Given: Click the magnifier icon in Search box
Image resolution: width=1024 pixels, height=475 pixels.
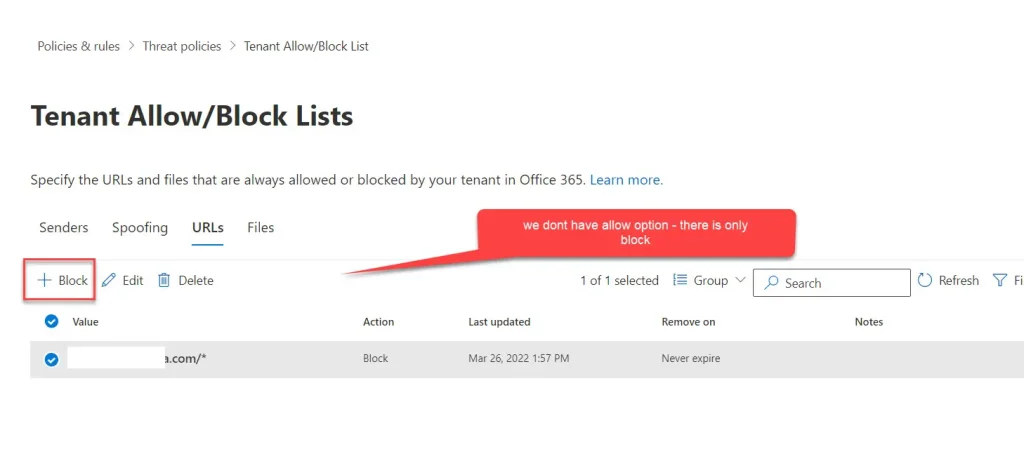Looking at the screenshot, I should pos(771,283).
